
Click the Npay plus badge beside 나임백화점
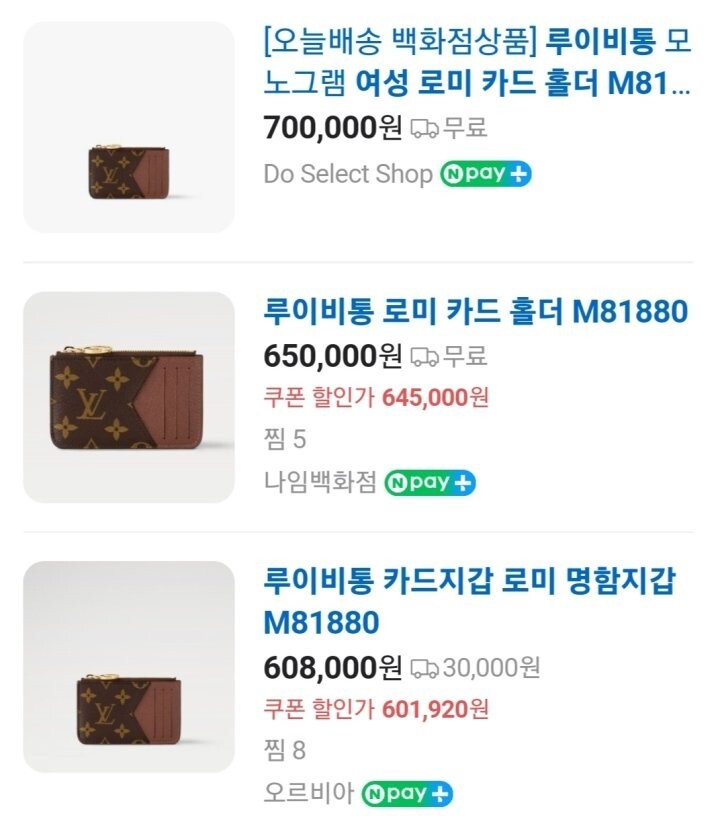430,482
